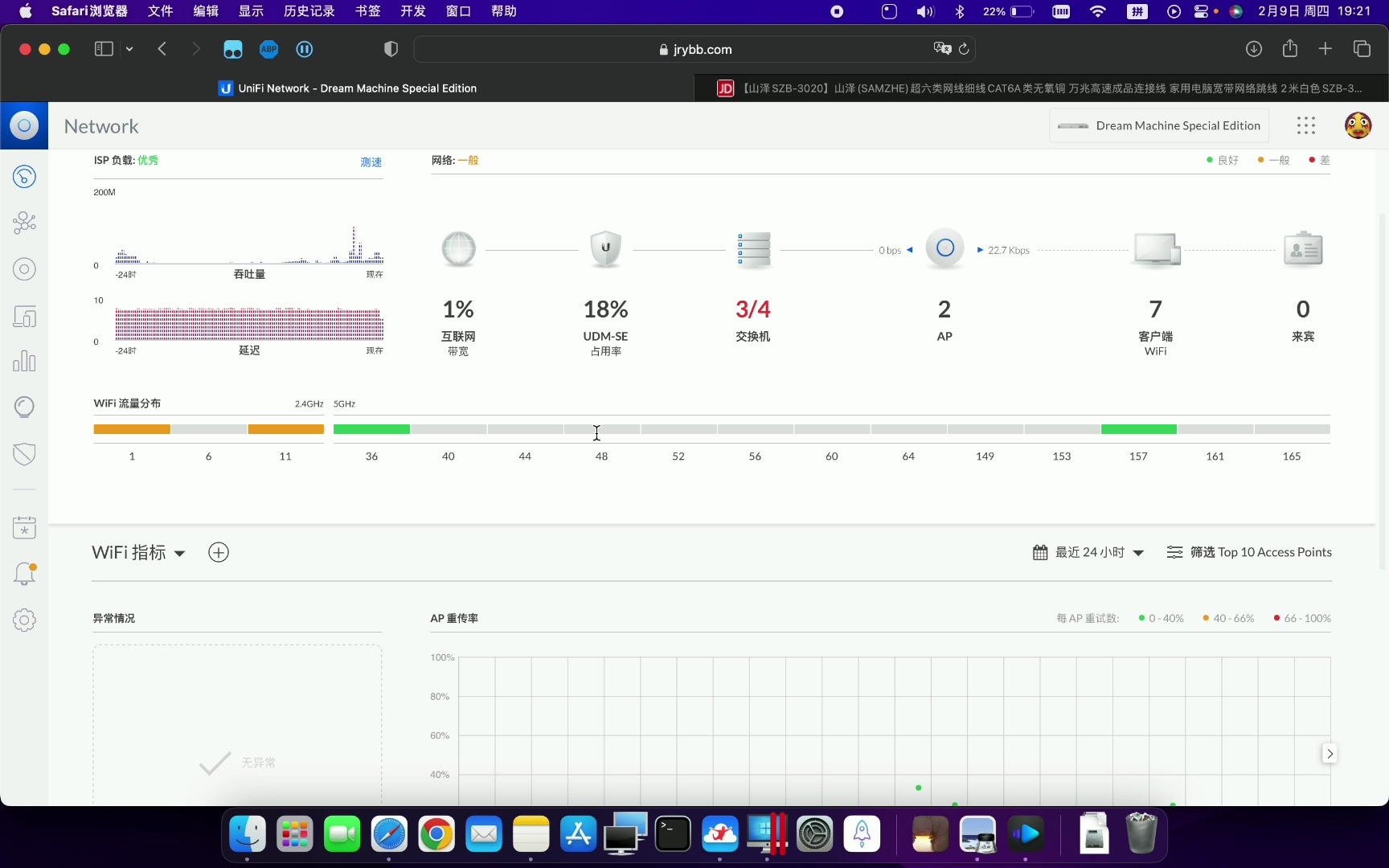The image size is (1389, 868).
Task: Open the Dream Machine Special Edition device selector
Action: coord(1159,125)
